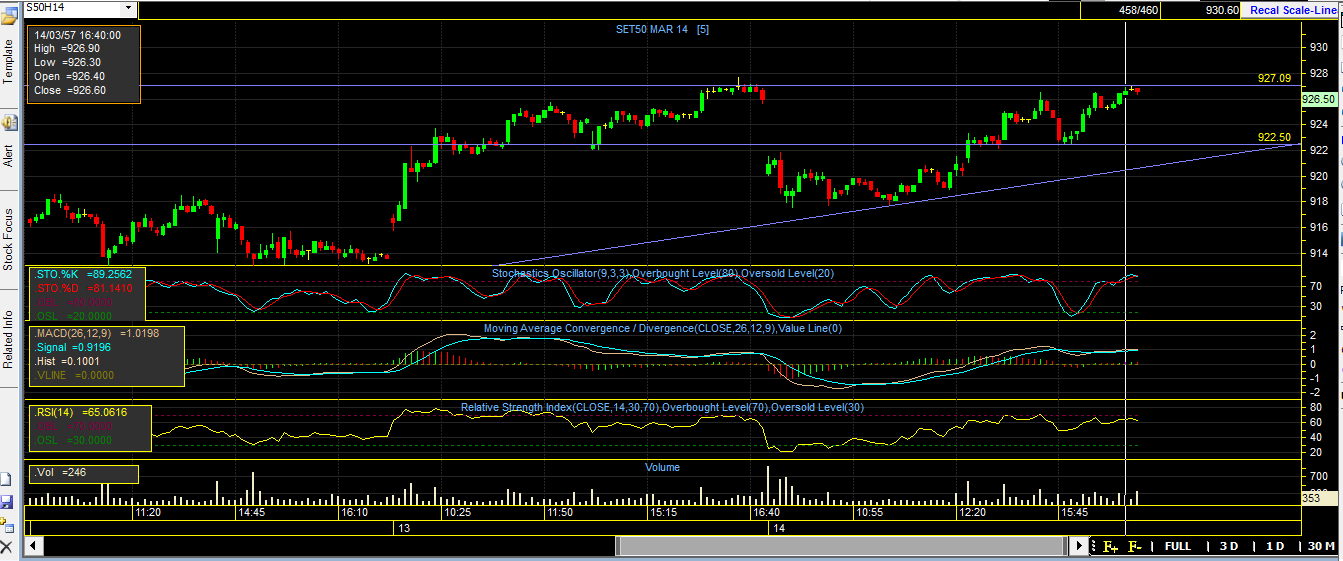1343x561 pixels.
Task: Switch chart to 1 D range
Action: [1275, 546]
